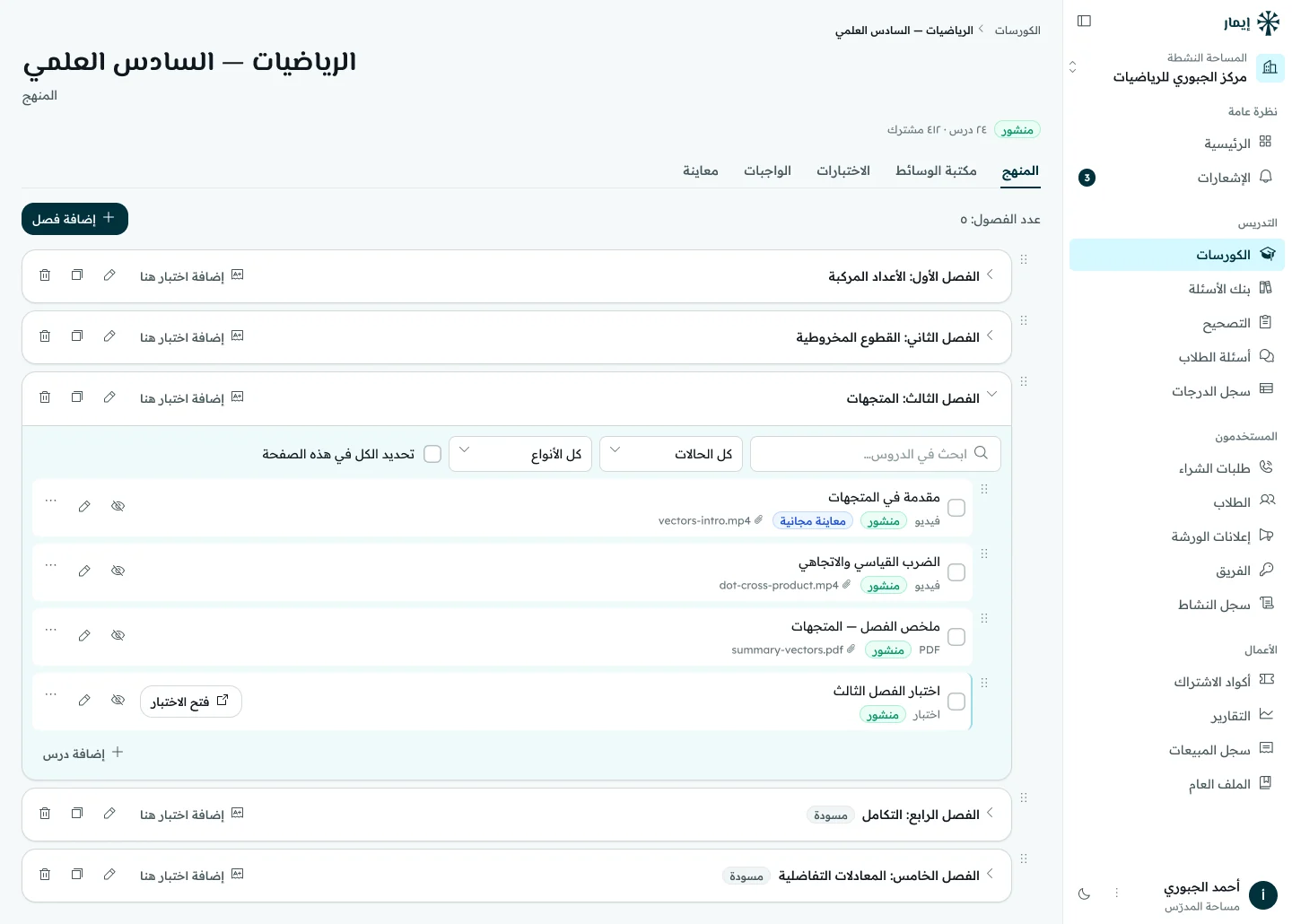Screen dimensions: 1292x924
Task: Click search field ابحث في الدروس
Action: (x=876, y=454)
